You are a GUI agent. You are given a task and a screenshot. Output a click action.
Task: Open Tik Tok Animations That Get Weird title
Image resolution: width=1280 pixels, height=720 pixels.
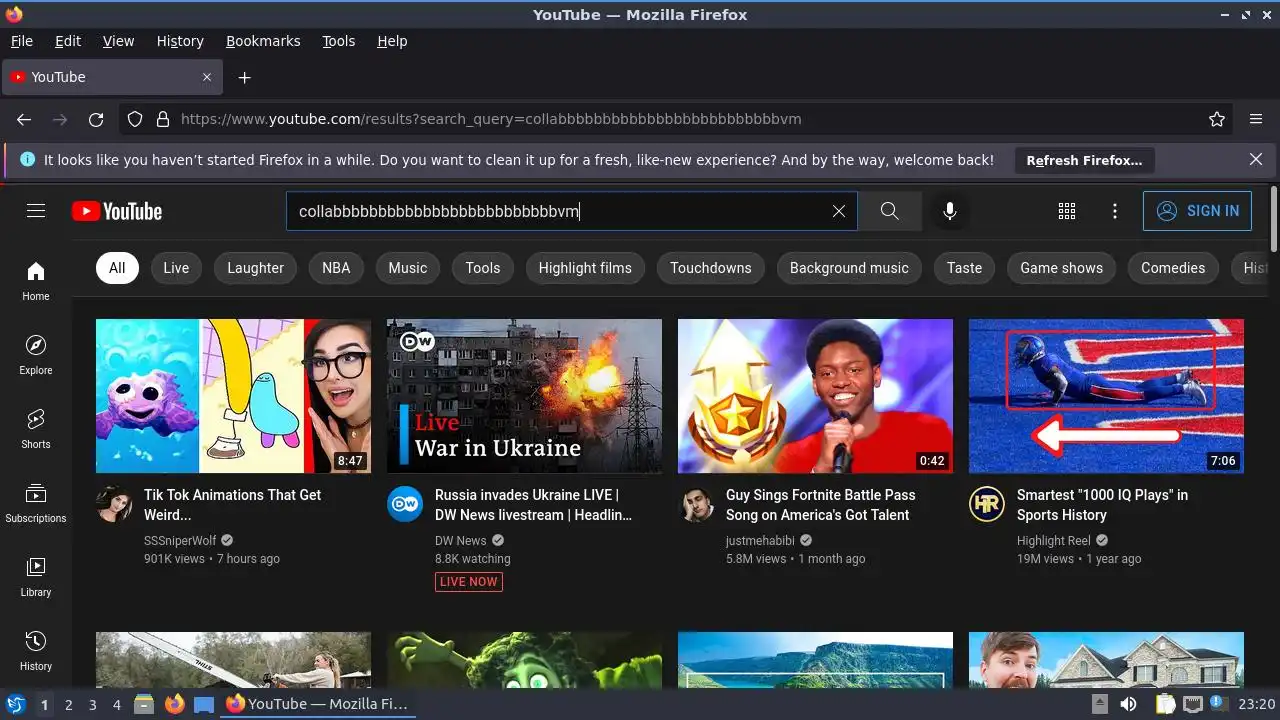(x=233, y=505)
